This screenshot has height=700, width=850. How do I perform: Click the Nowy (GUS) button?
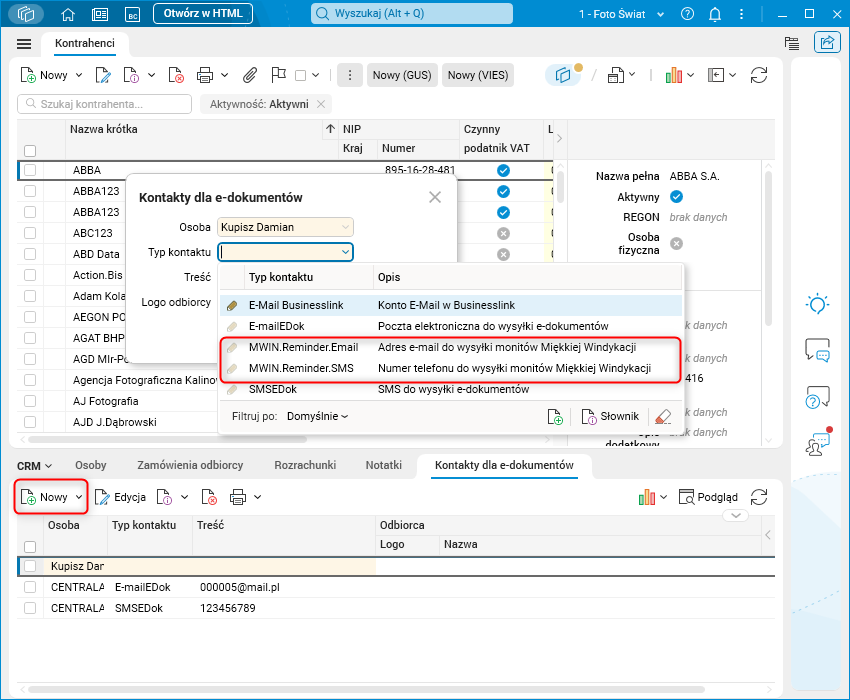pos(402,75)
